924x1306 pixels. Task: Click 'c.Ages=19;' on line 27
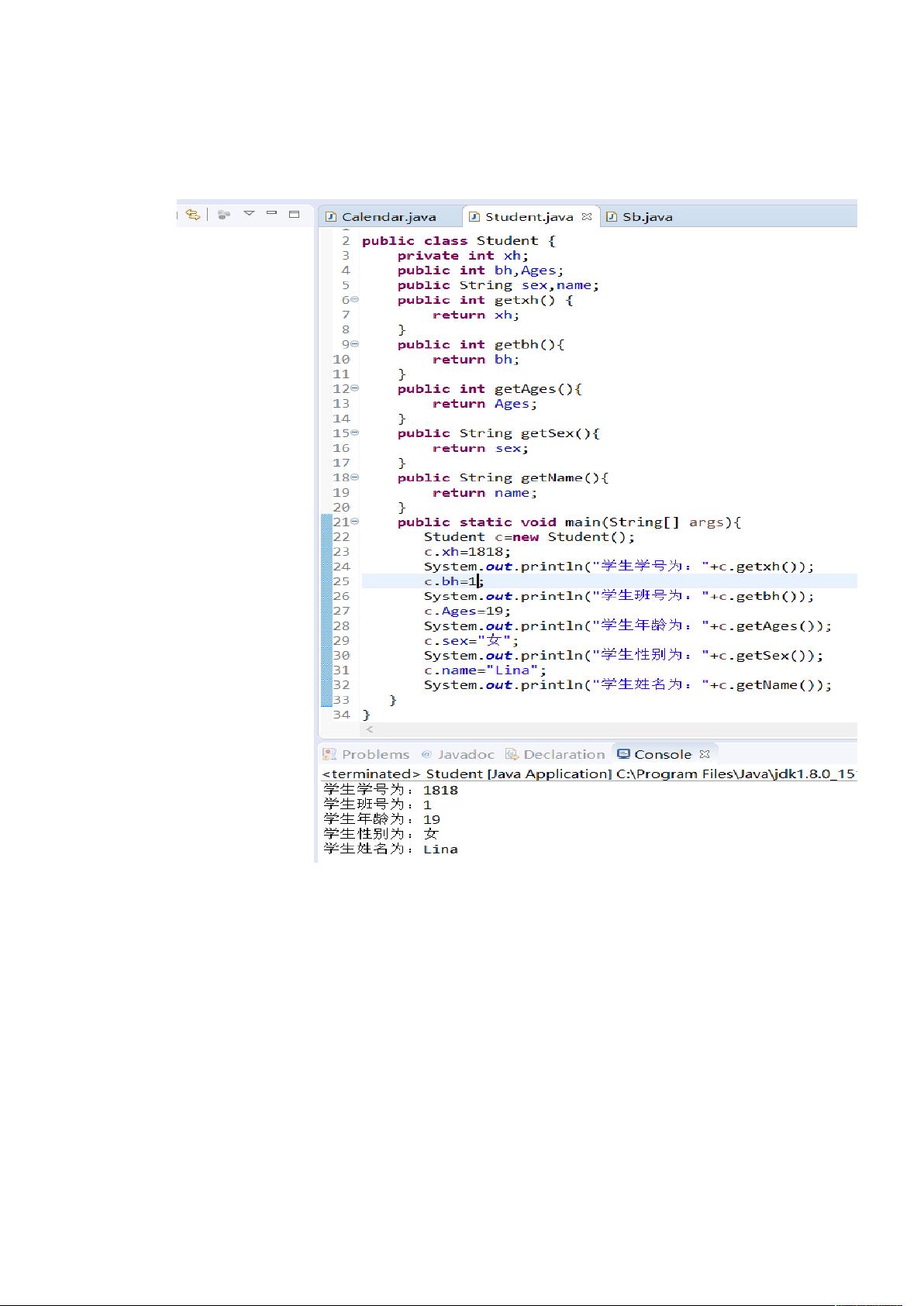(x=467, y=611)
